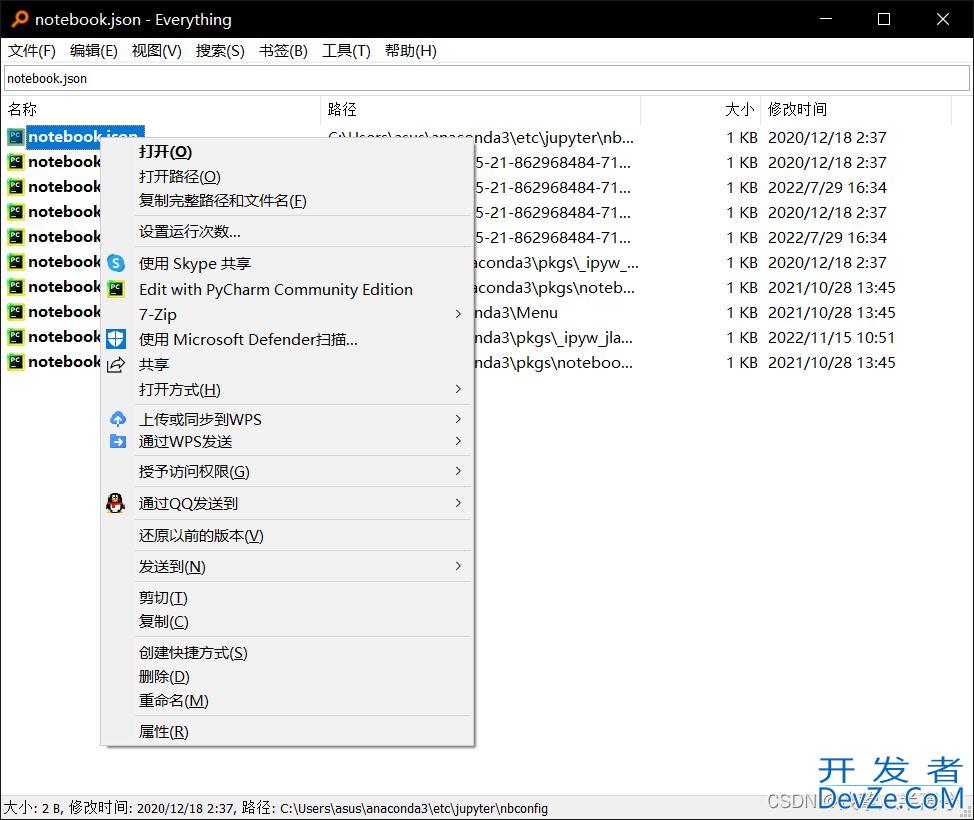
Task: Select 复制完整路径和文件名(F) entry
Action: pyautogui.click(x=222, y=201)
